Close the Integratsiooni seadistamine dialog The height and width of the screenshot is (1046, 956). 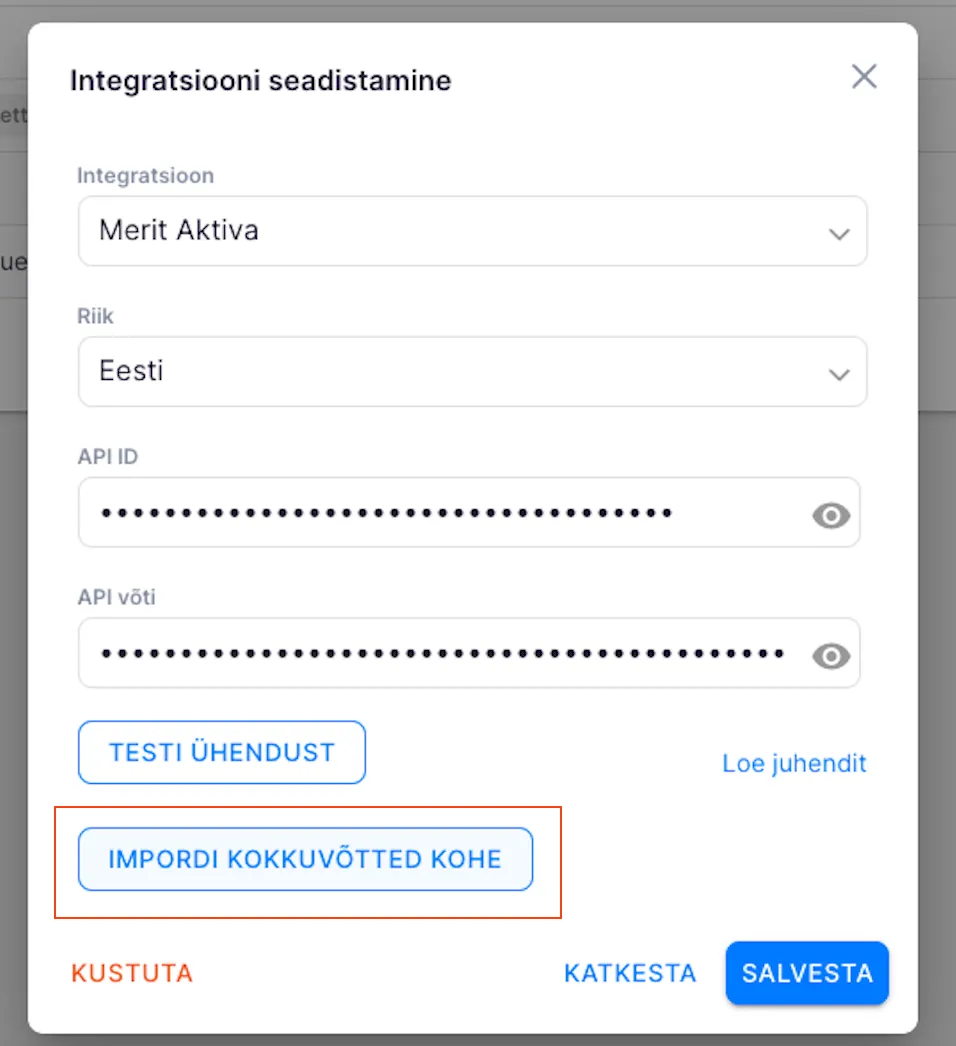point(863,76)
